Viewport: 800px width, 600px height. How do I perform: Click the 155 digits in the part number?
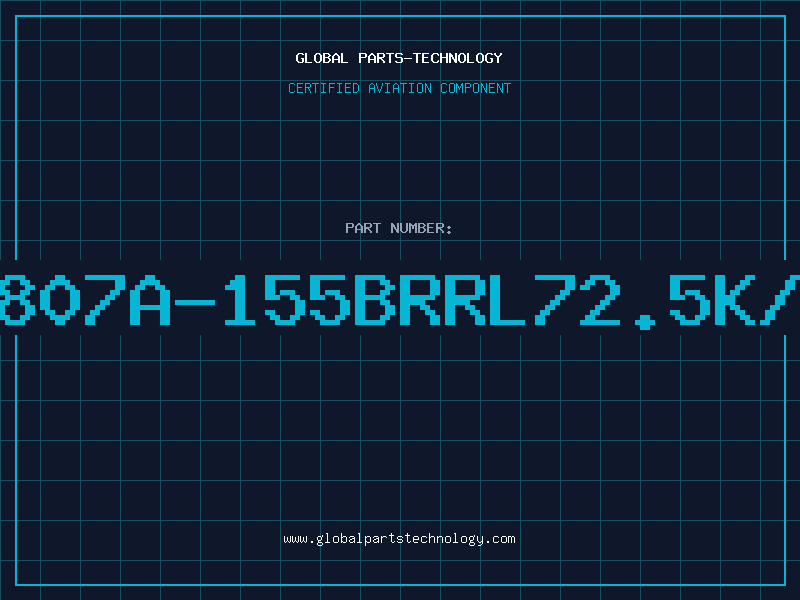(288, 299)
